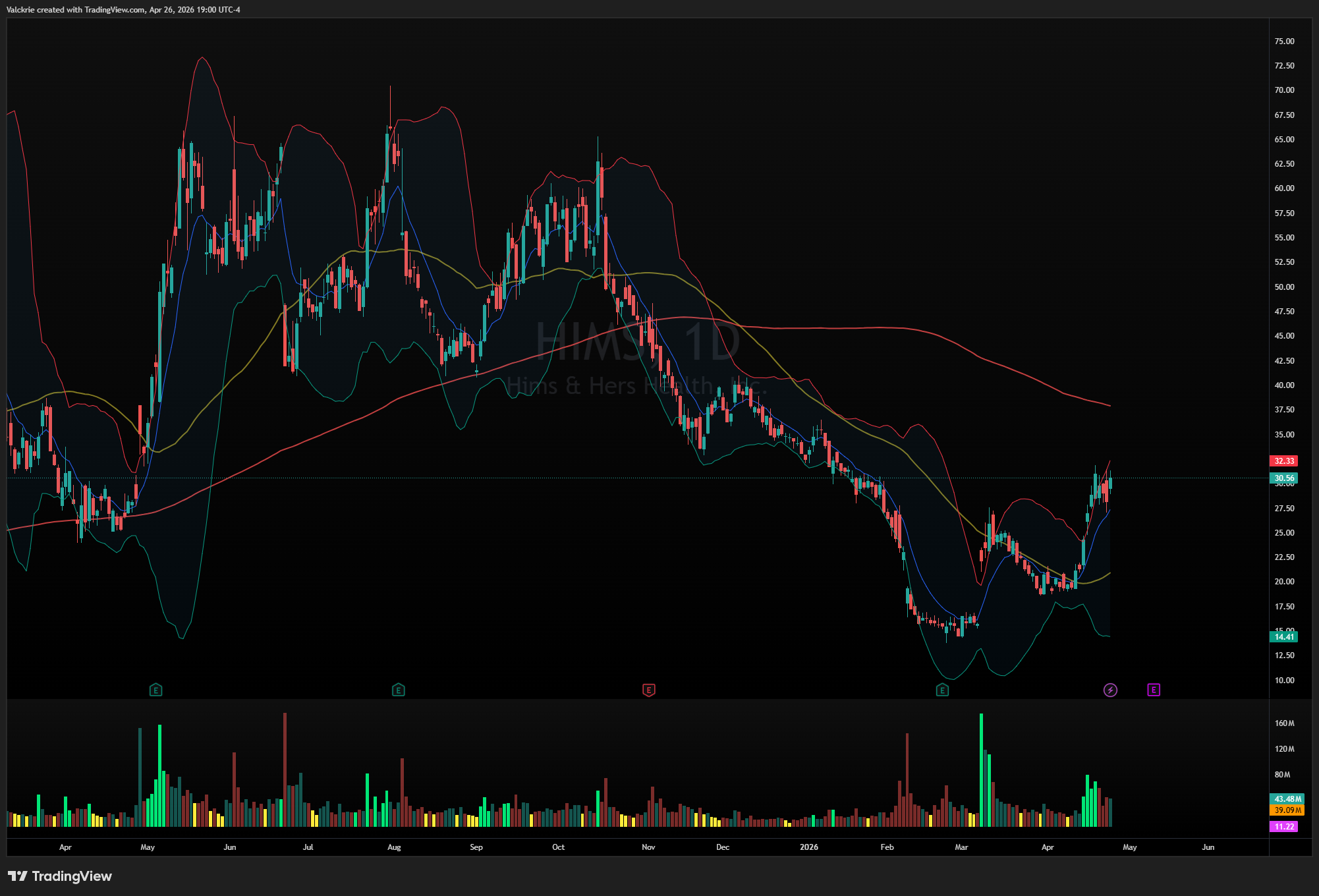Click the 75.00 price scale label
Viewport: 1319px width, 896px height.
[x=1284, y=41]
